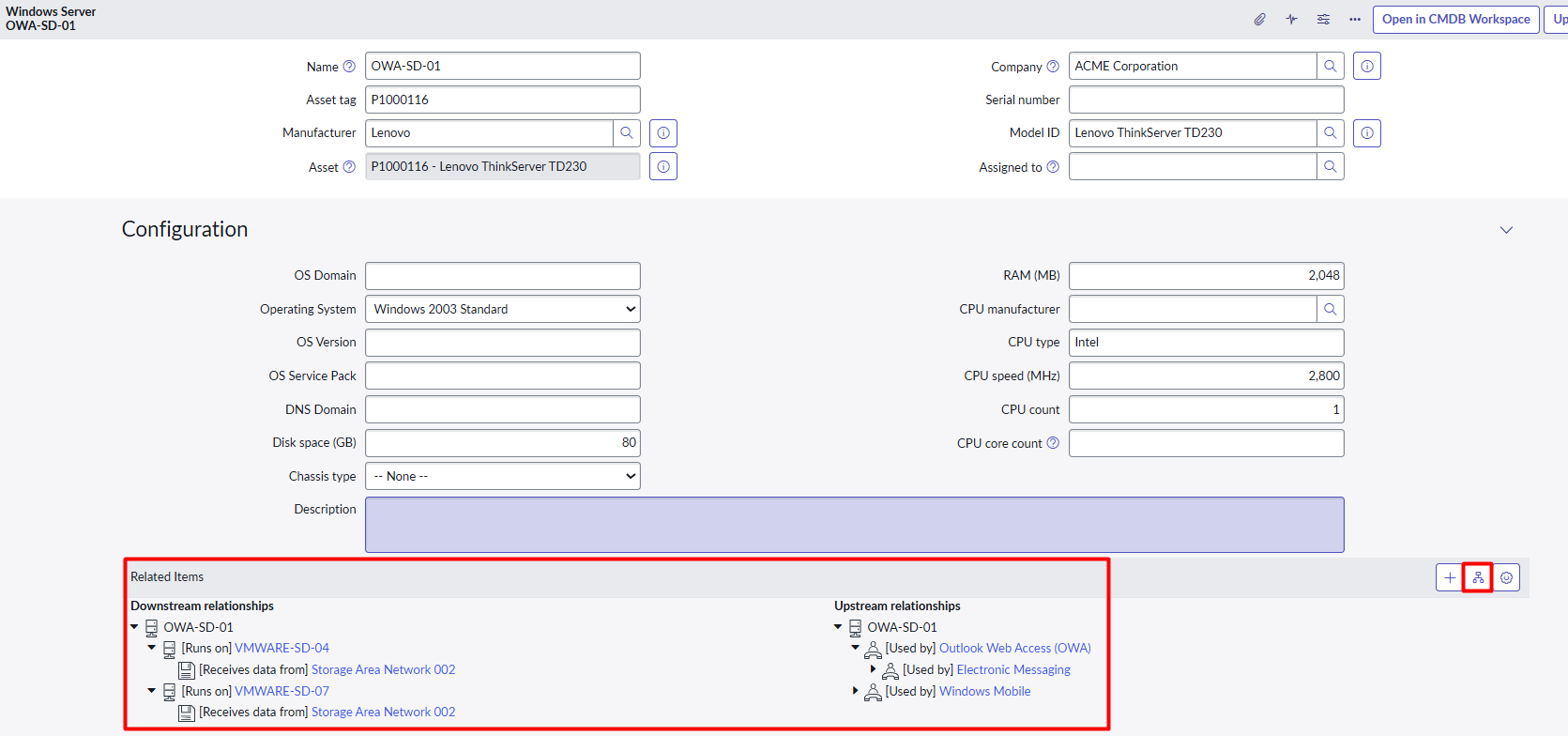Open the VMWARE-SD-07 link
1568x736 pixels.
(x=282, y=691)
